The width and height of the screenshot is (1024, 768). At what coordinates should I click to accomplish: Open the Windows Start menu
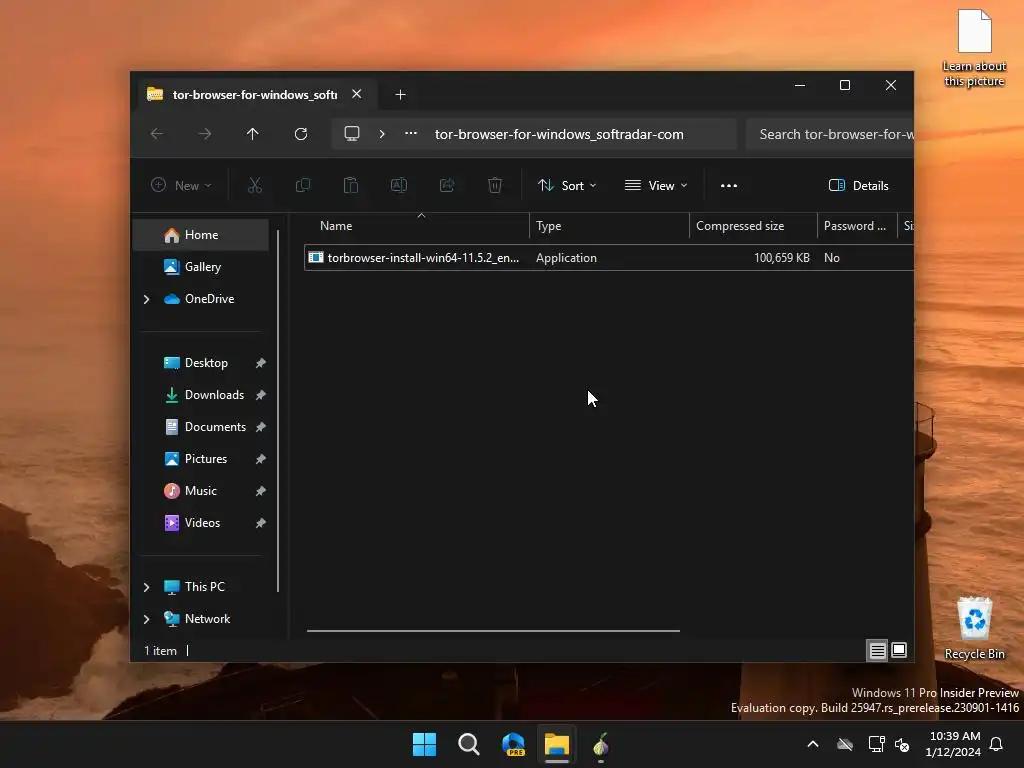424,744
